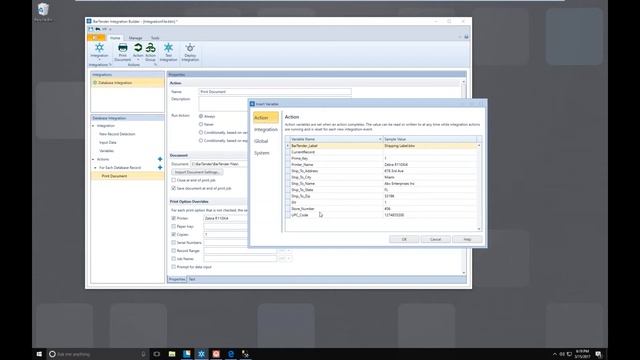Open the Action ribbon button
Image resolution: width=640 pixels, height=360 pixels.
[138, 52]
